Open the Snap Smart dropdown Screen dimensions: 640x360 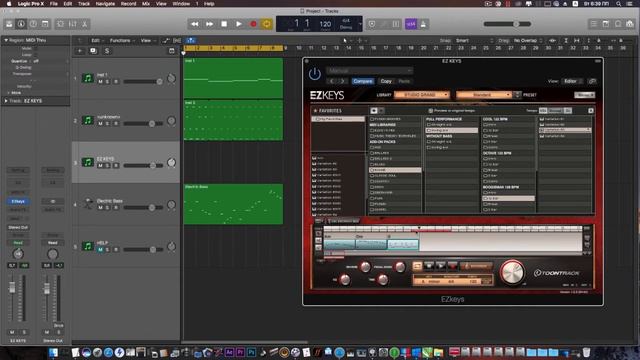tap(475, 40)
